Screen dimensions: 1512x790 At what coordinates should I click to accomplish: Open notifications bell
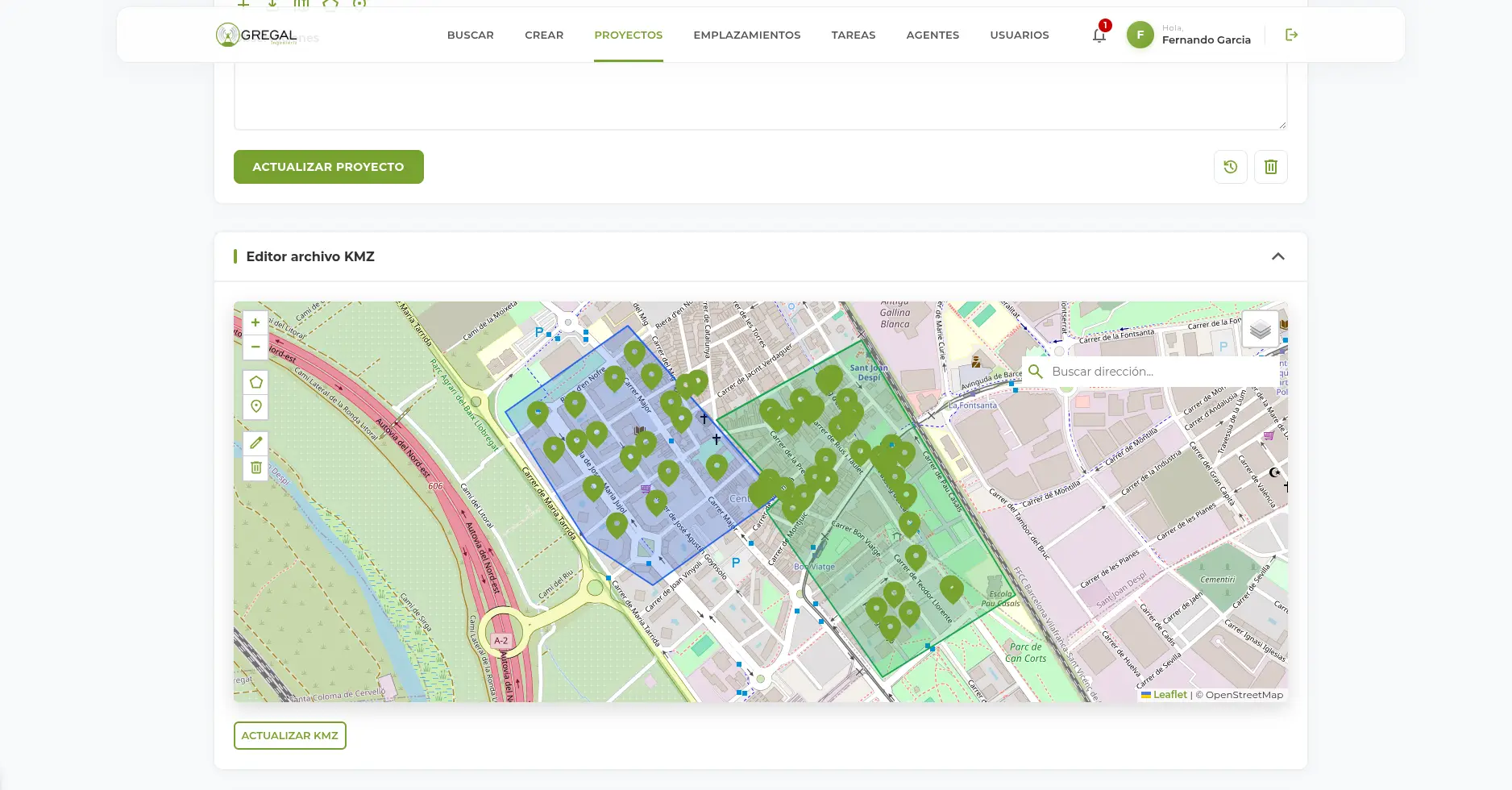pyautogui.click(x=1099, y=35)
